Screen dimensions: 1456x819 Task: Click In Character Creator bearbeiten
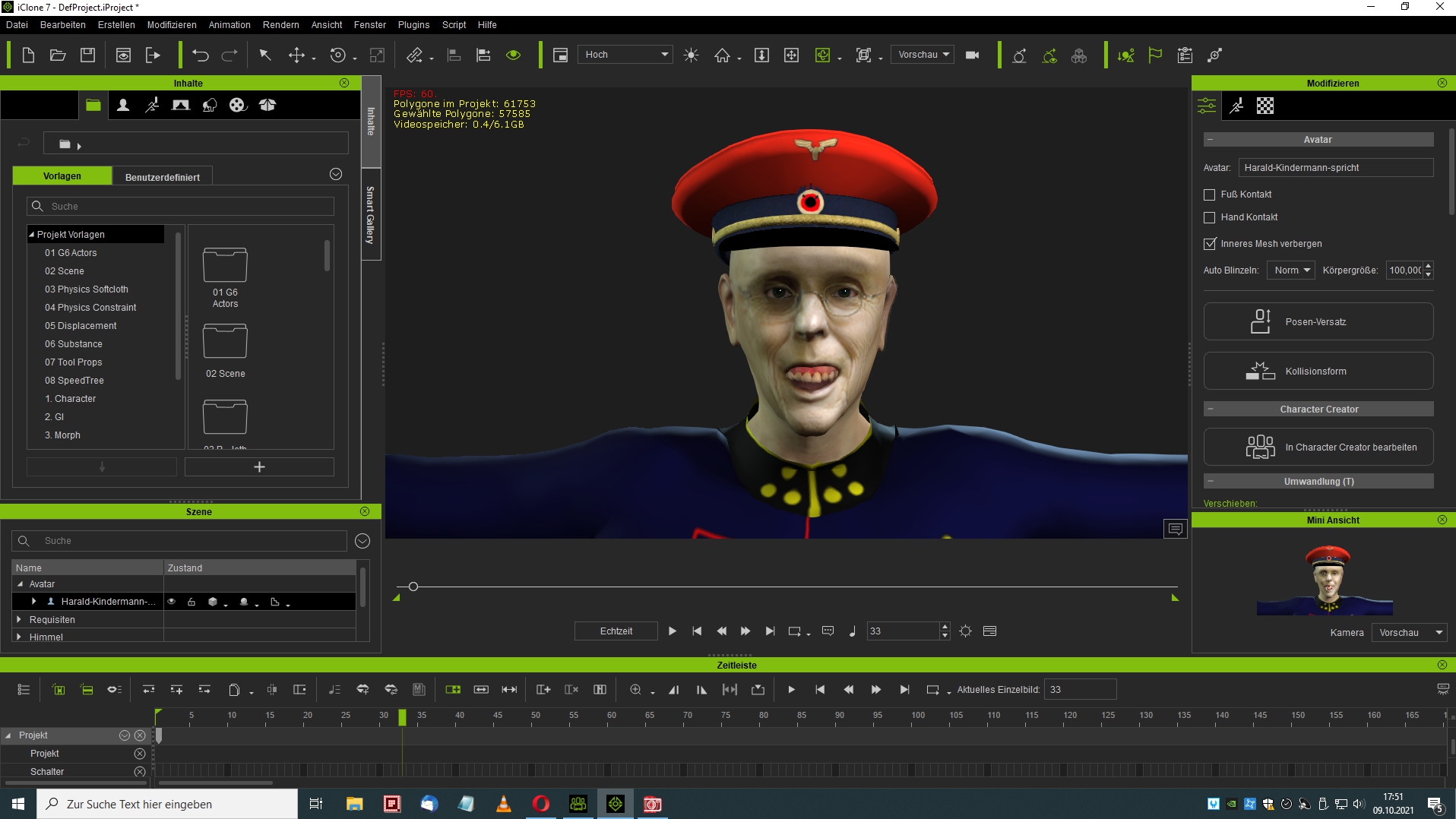[1318, 447]
